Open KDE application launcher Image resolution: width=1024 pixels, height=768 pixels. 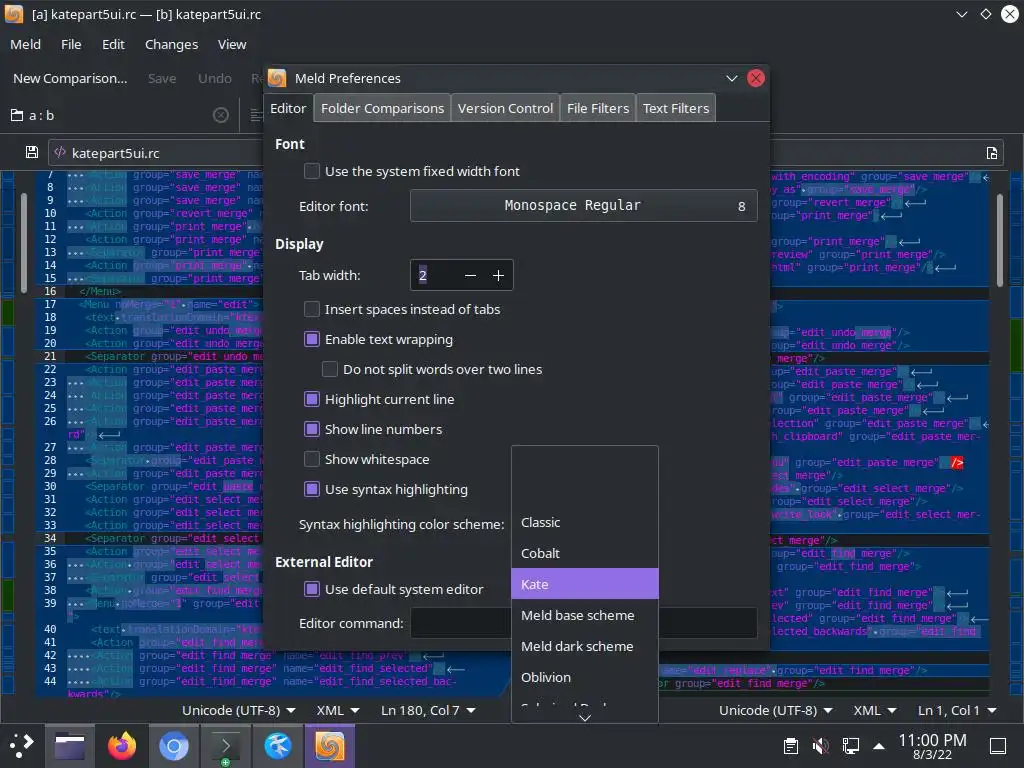22,745
